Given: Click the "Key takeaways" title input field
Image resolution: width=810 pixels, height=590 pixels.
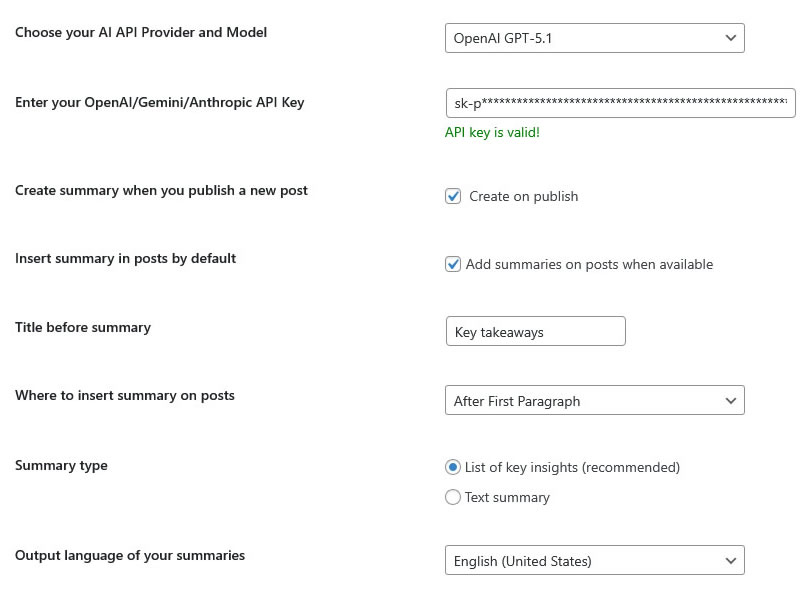Looking at the screenshot, I should tap(536, 331).
